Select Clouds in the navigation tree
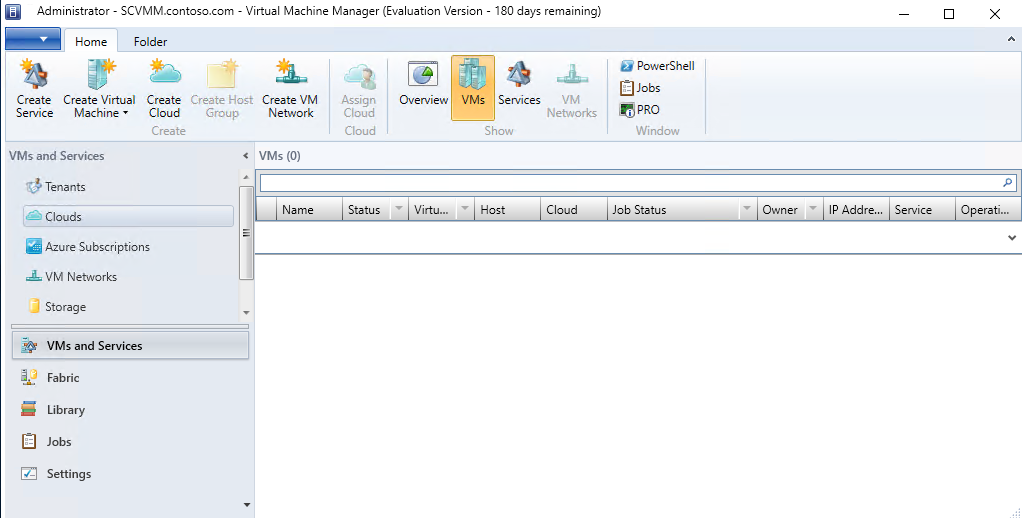Screen dimensions: 1025x518 (128, 216)
